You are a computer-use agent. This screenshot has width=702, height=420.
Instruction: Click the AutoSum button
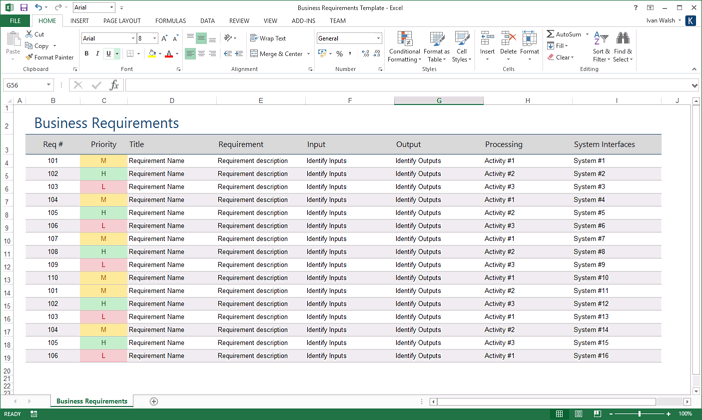click(564, 34)
